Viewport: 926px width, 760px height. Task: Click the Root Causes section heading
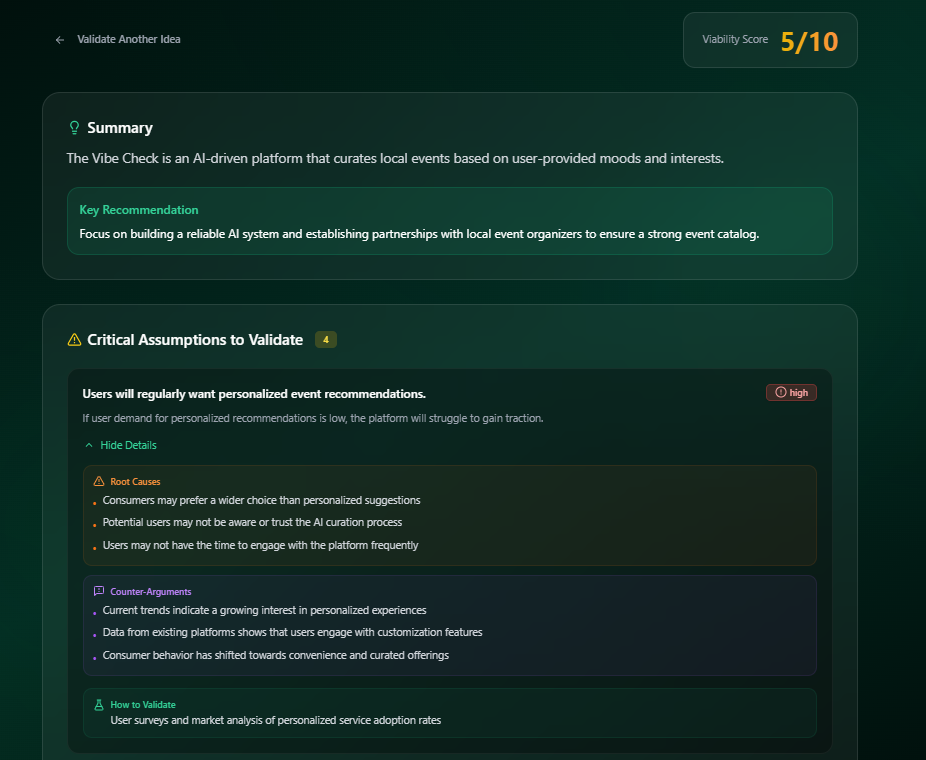click(x=135, y=482)
